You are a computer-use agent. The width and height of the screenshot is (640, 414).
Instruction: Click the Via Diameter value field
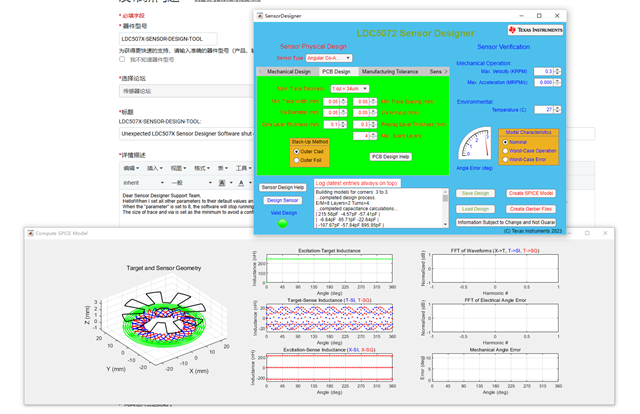331,113
